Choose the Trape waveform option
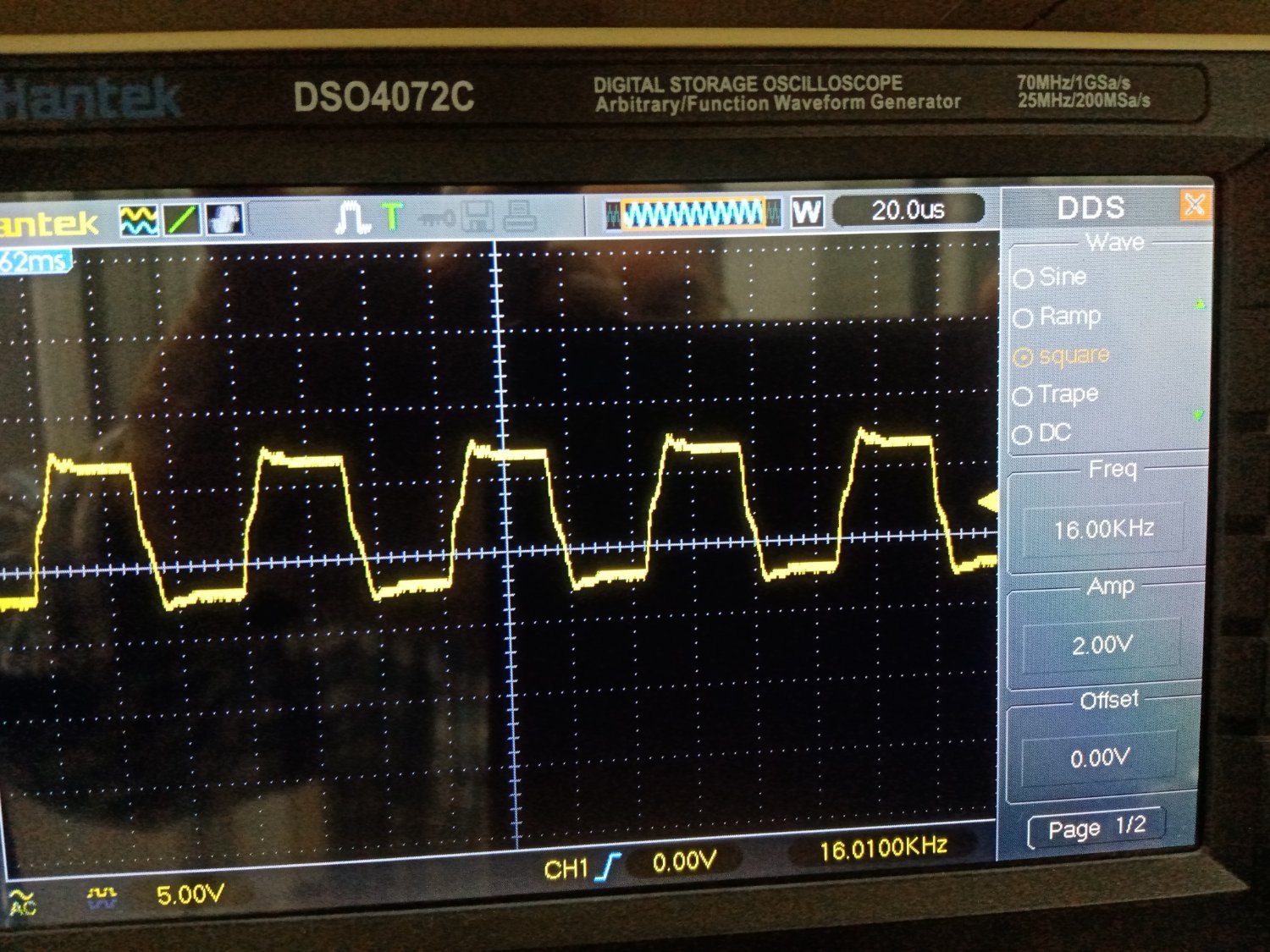 (x=1023, y=396)
